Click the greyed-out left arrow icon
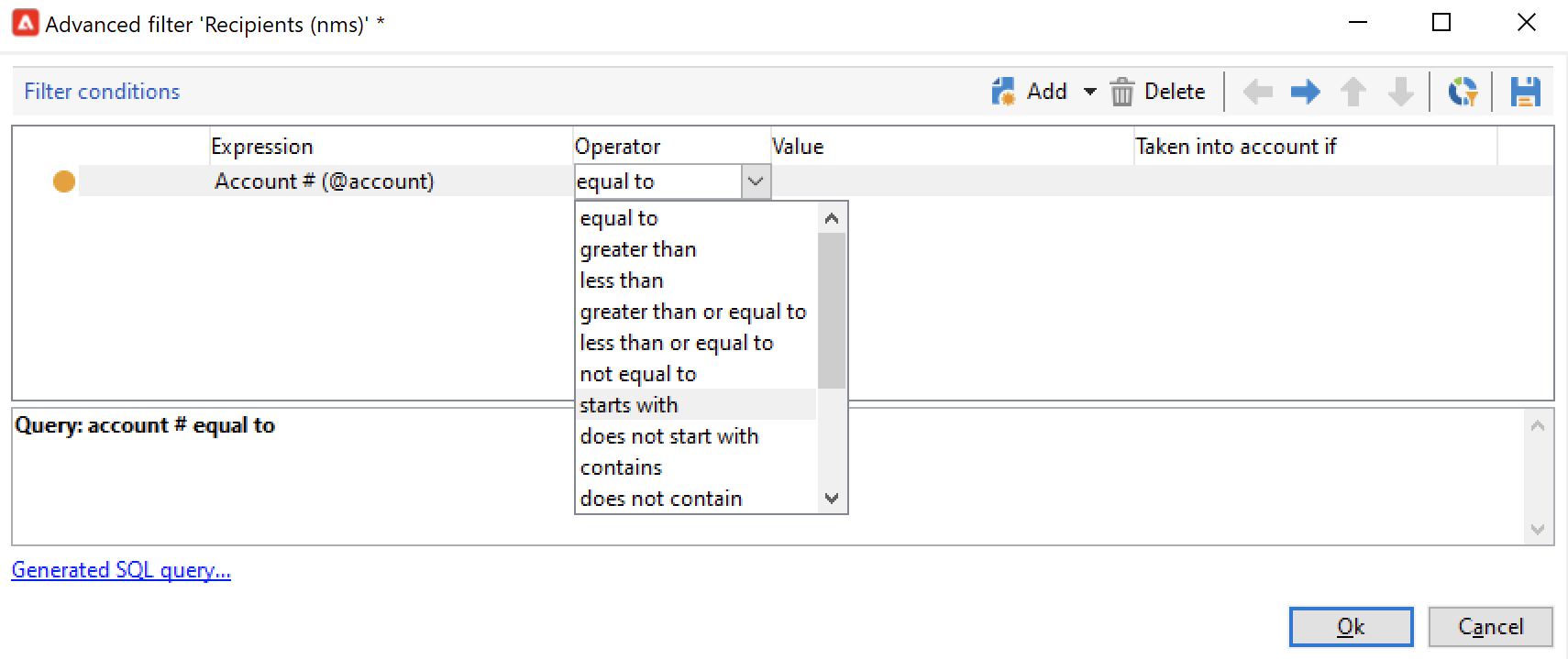The height and width of the screenshot is (659, 1568). coord(1257,92)
